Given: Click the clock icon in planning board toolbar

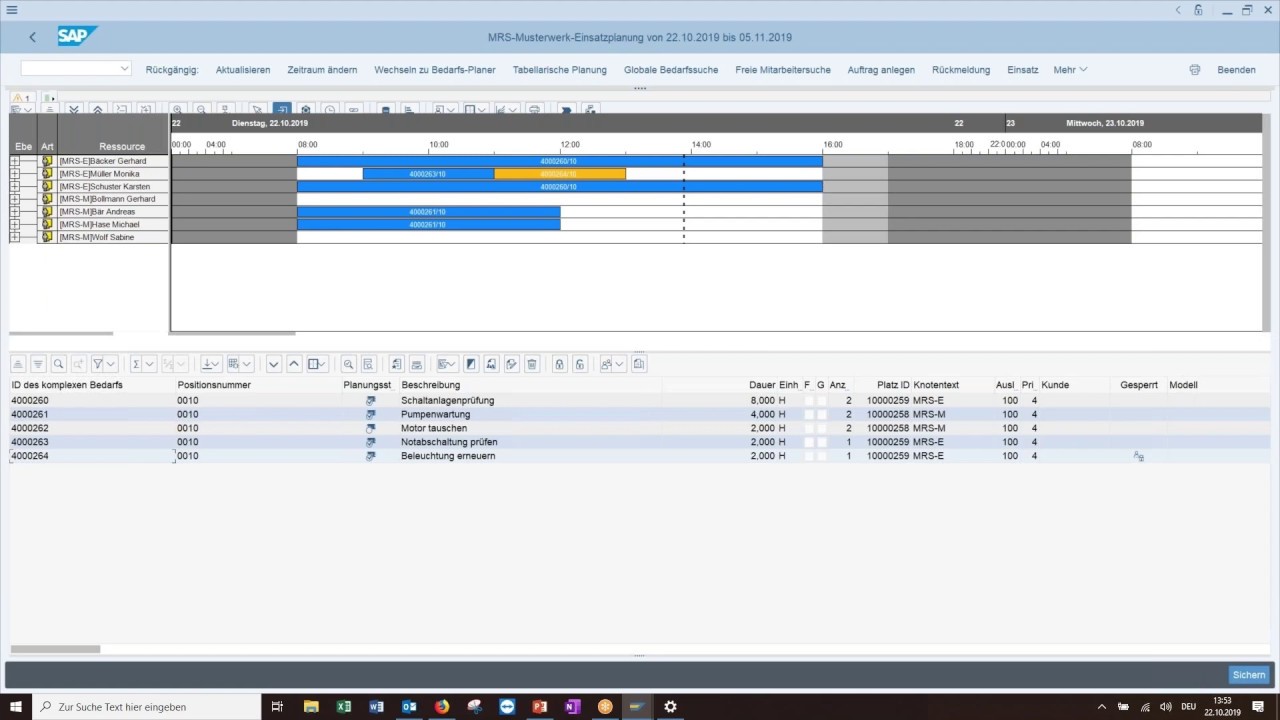Looking at the screenshot, I should [x=329, y=110].
